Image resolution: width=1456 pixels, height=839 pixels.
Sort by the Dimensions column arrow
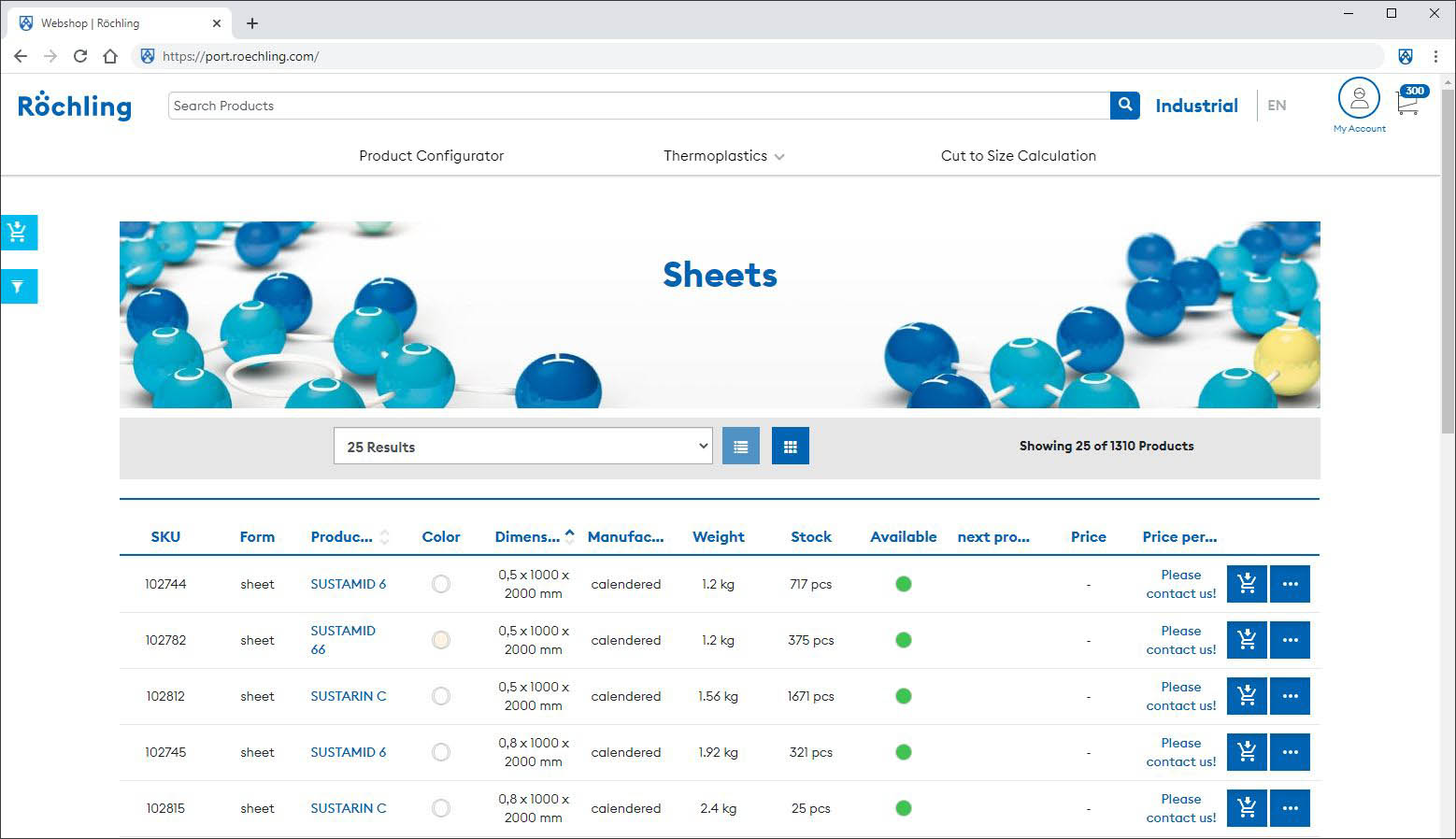[569, 535]
